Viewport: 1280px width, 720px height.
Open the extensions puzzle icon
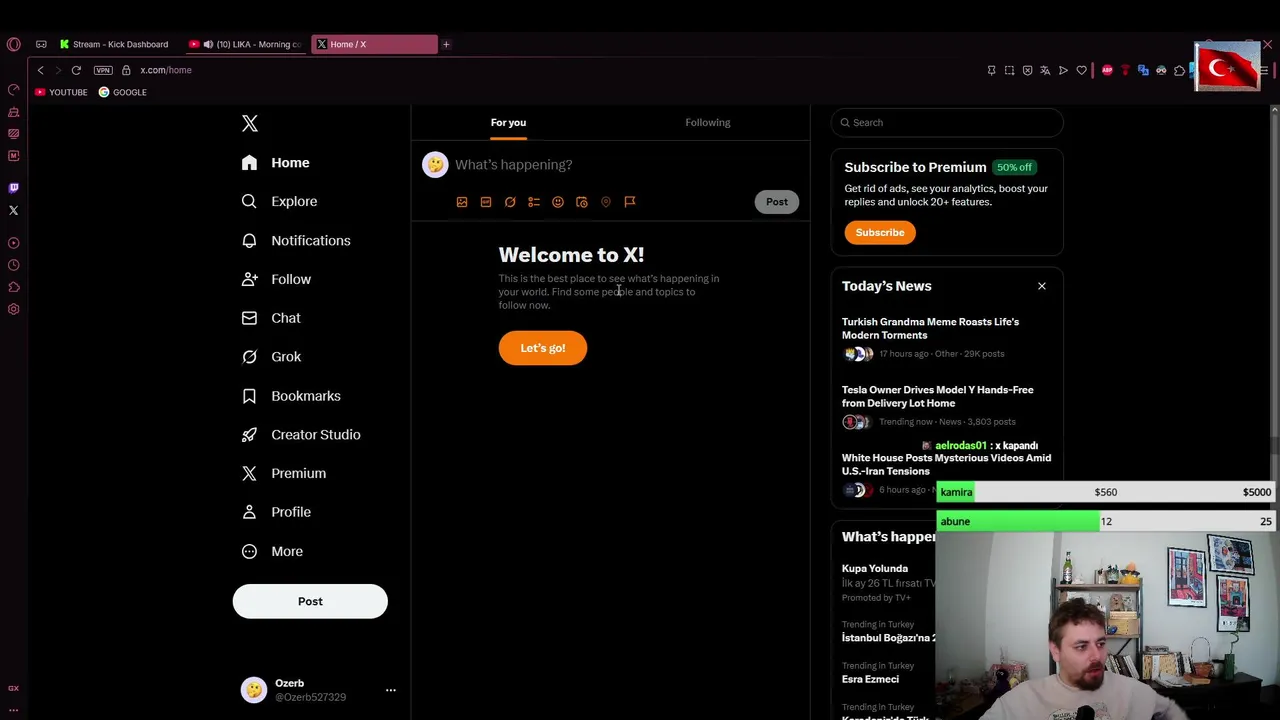point(1179,70)
